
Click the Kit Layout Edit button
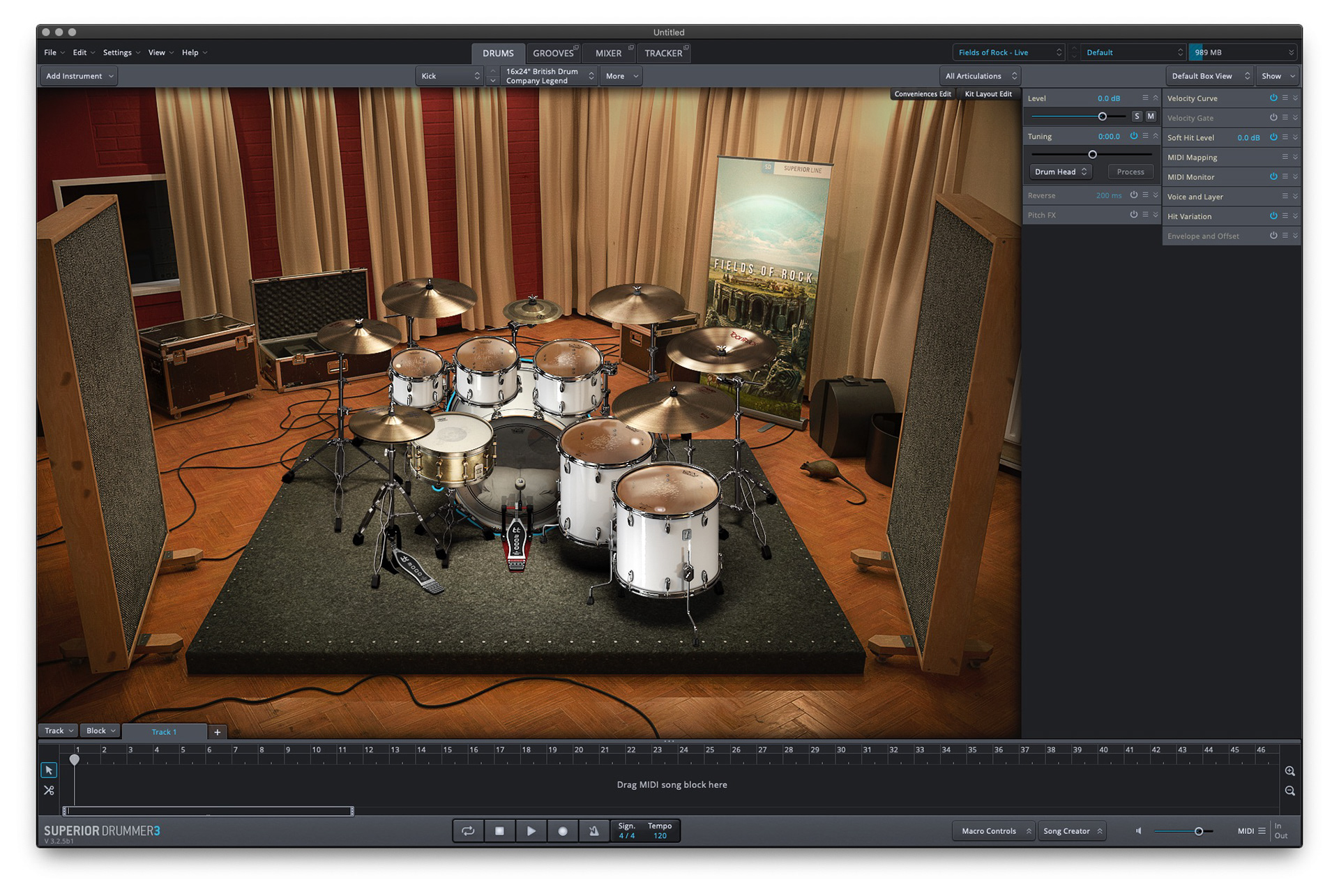[x=988, y=94]
